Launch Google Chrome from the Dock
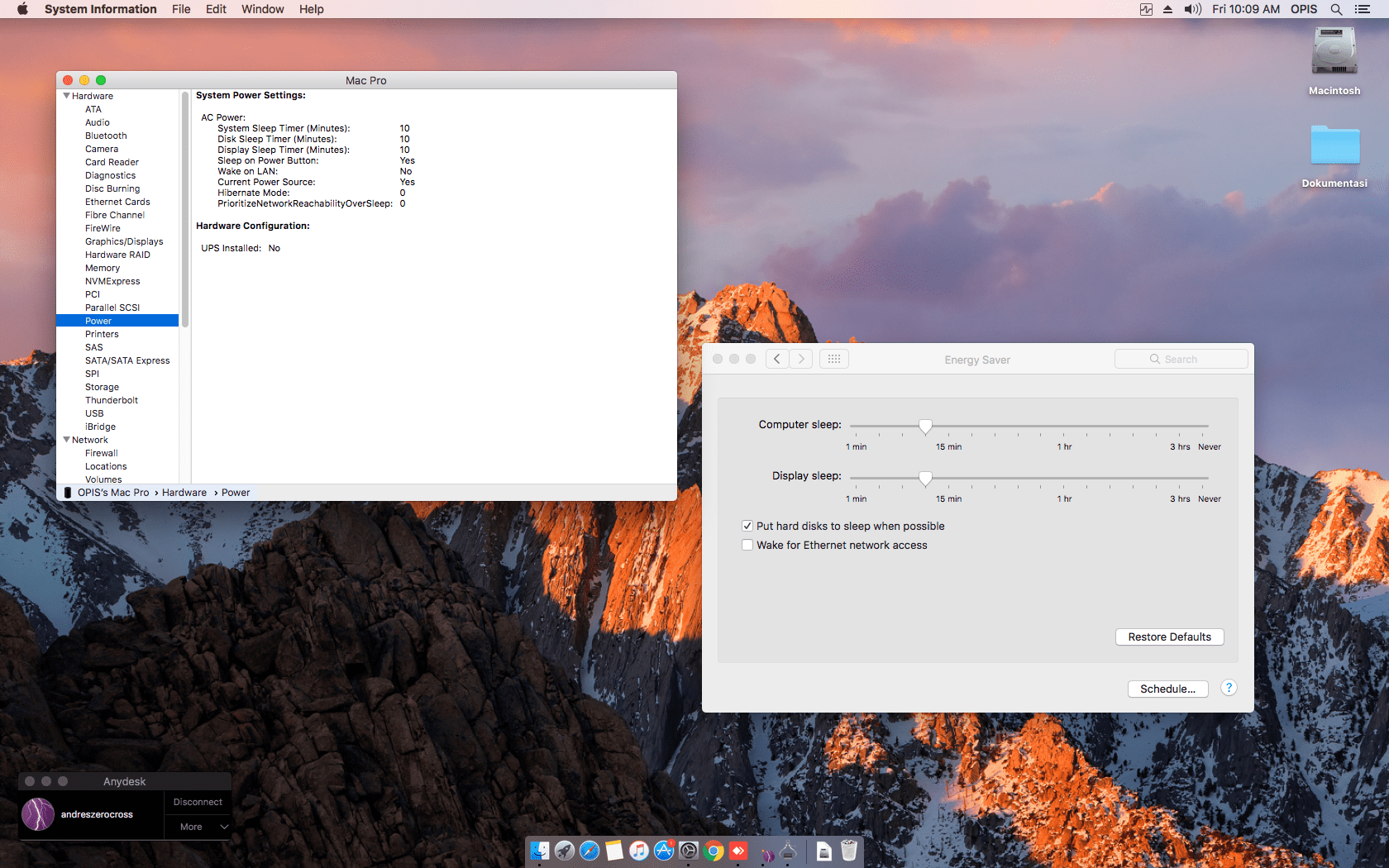 click(713, 851)
